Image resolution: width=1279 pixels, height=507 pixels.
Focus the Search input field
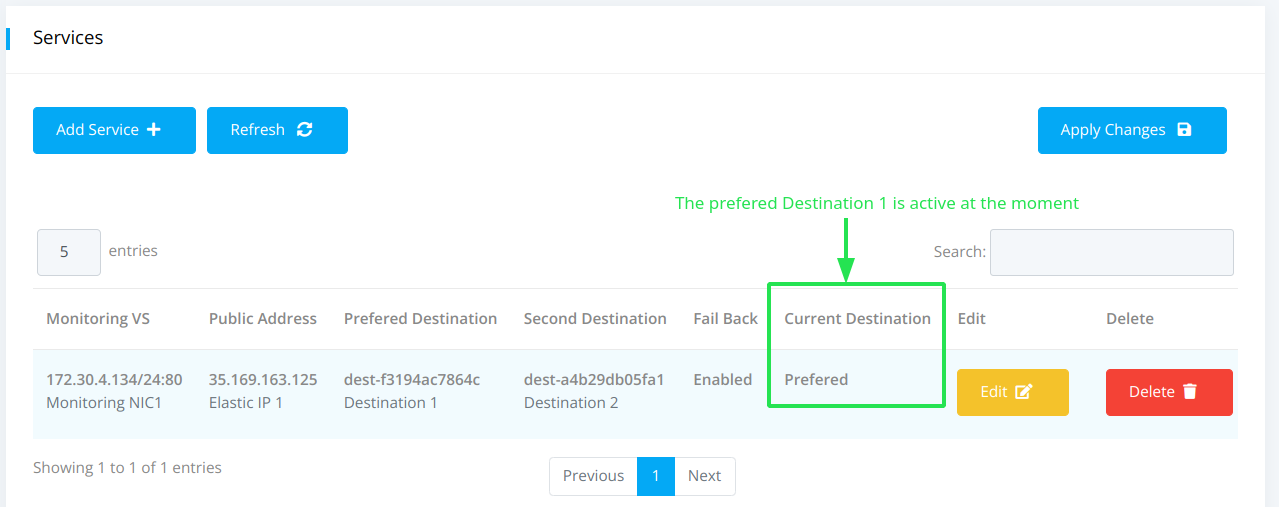pos(1112,252)
